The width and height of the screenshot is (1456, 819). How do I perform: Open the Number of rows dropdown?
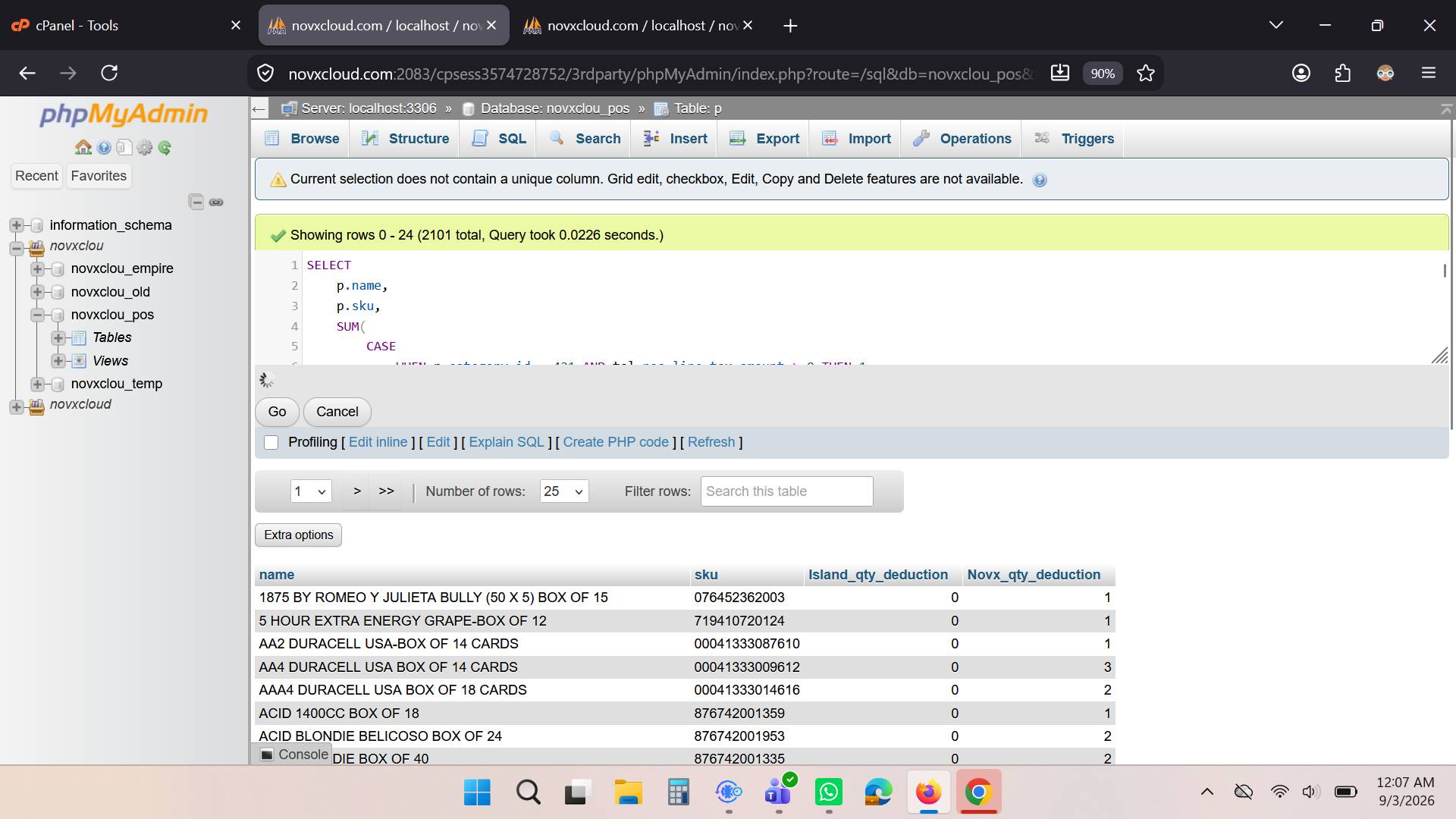pyautogui.click(x=564, y=491)
